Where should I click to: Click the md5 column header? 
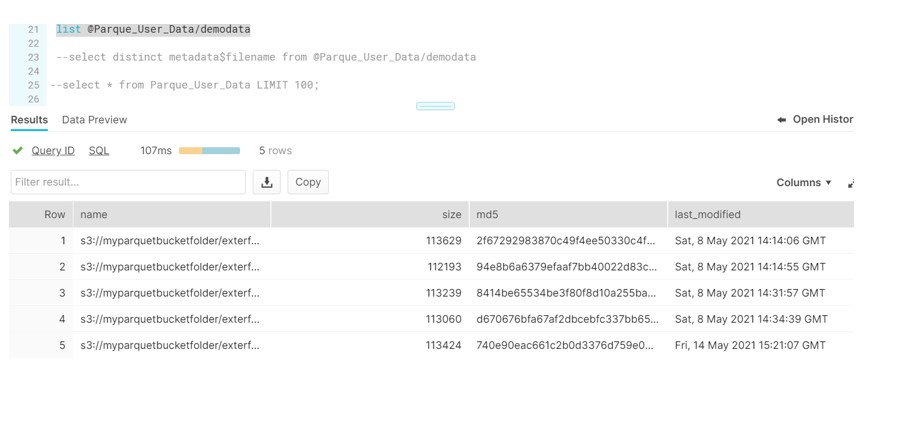[x=487, y=215]
